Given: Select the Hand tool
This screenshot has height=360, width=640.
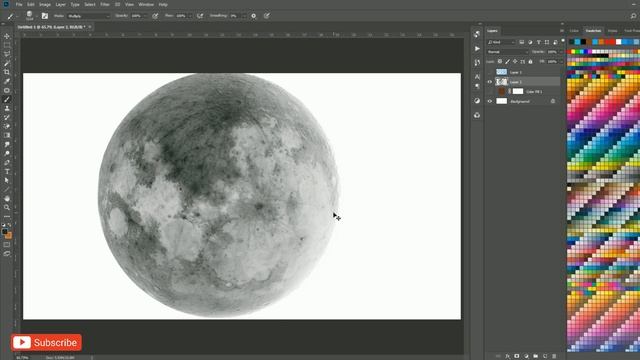Looking at the screenshot, I should [x=7, y=198].
